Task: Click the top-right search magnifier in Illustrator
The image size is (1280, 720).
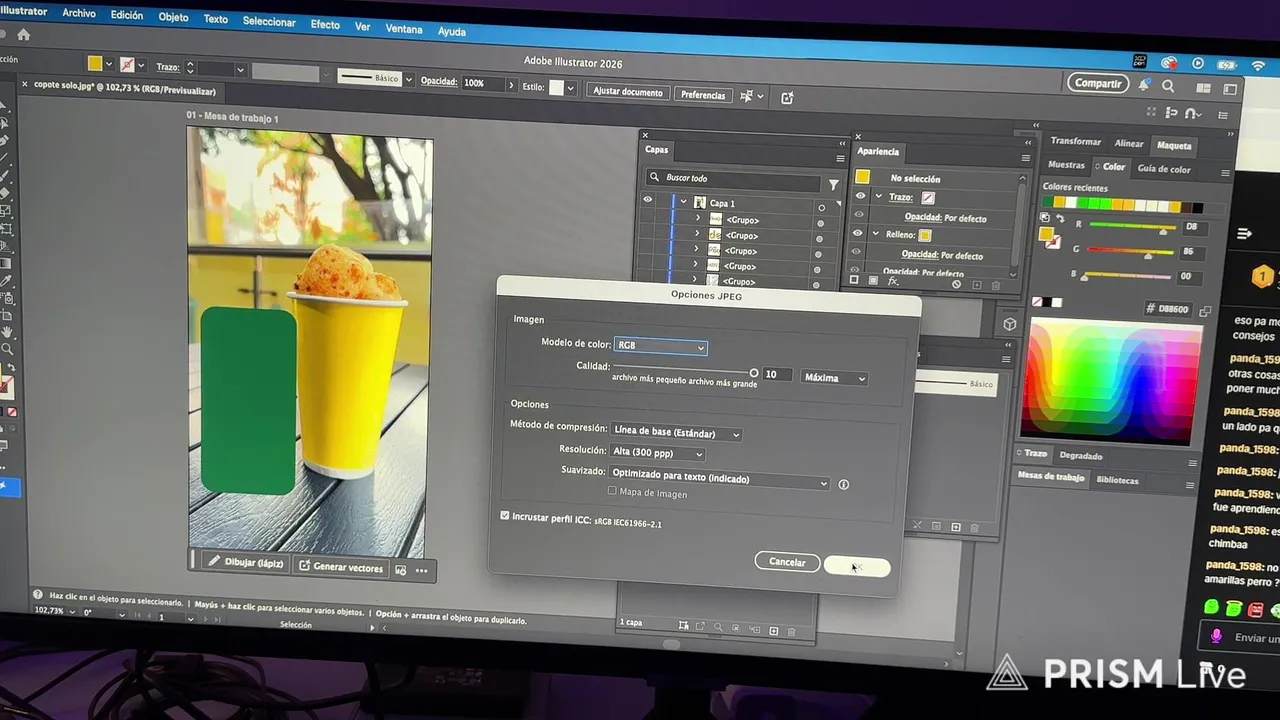Action: click(x=1168, y=86)
